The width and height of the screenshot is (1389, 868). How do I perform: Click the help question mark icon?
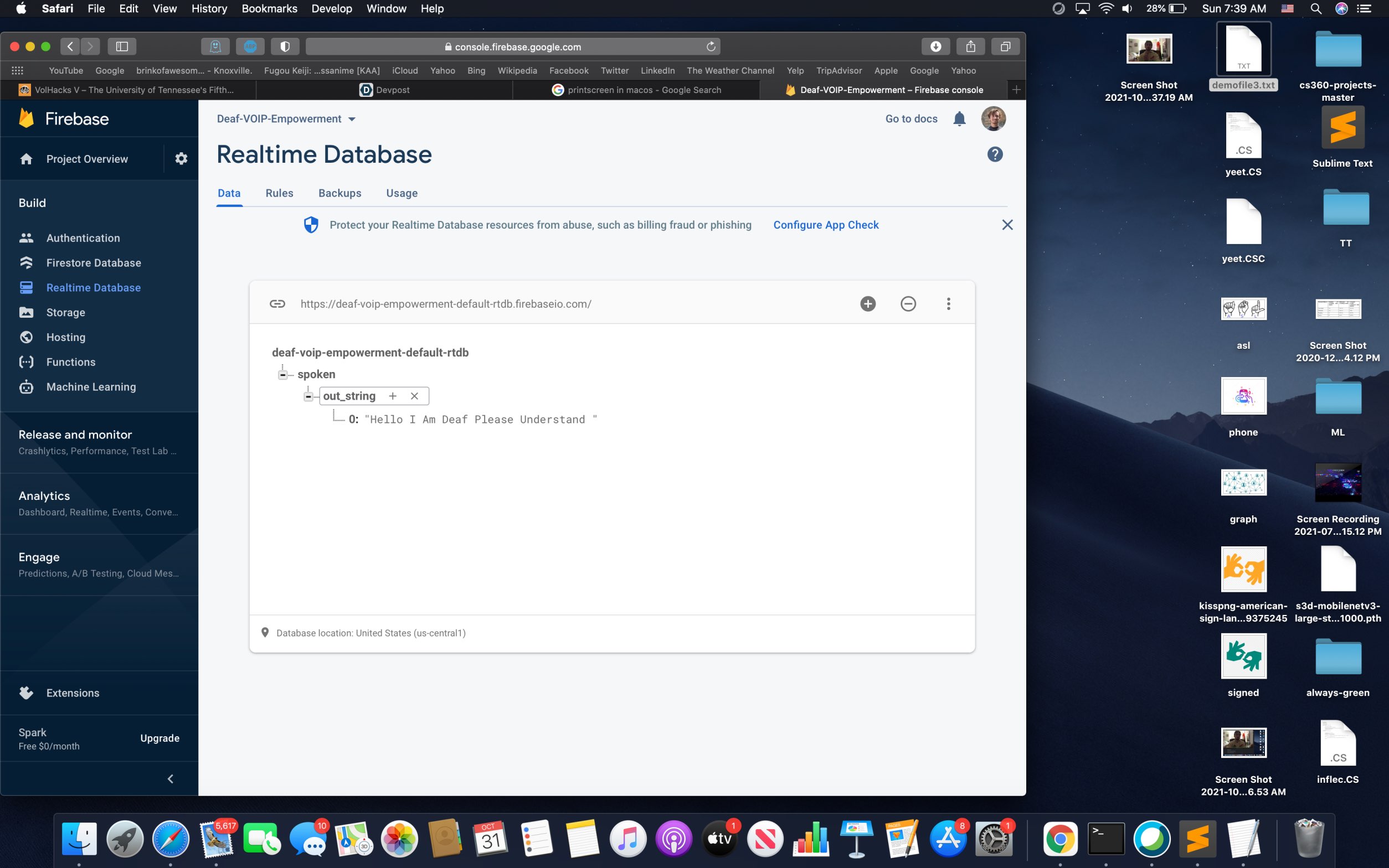[995, 154]
